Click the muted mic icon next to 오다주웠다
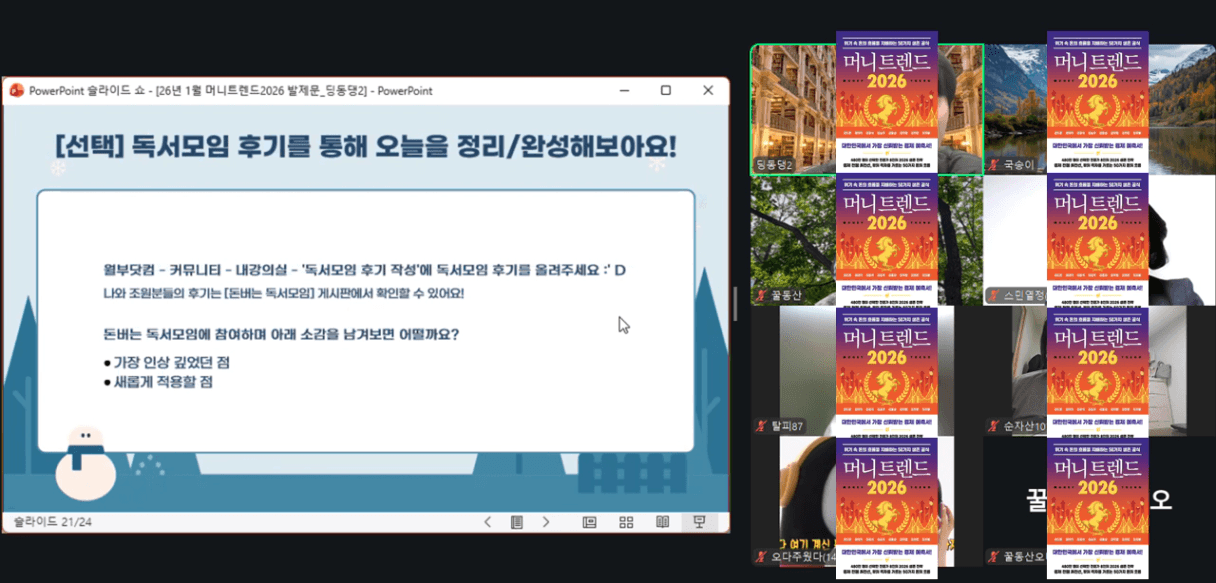The width and height of the screenshot is (1216, 583). [x=761, y=557]
